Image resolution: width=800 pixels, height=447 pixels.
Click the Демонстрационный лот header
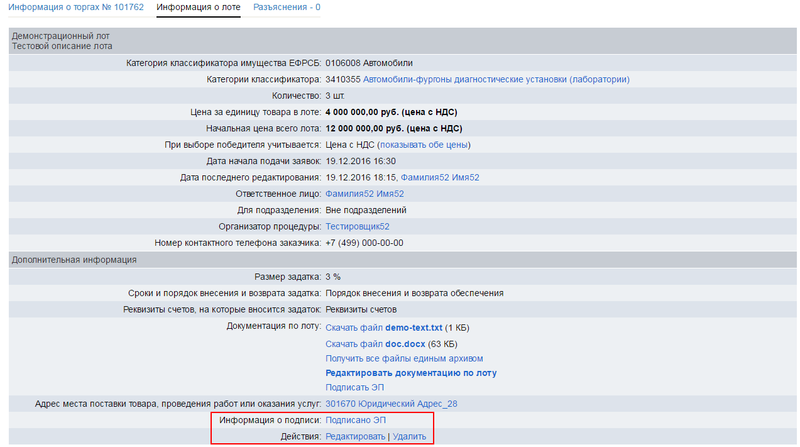[x=61, y=36]
